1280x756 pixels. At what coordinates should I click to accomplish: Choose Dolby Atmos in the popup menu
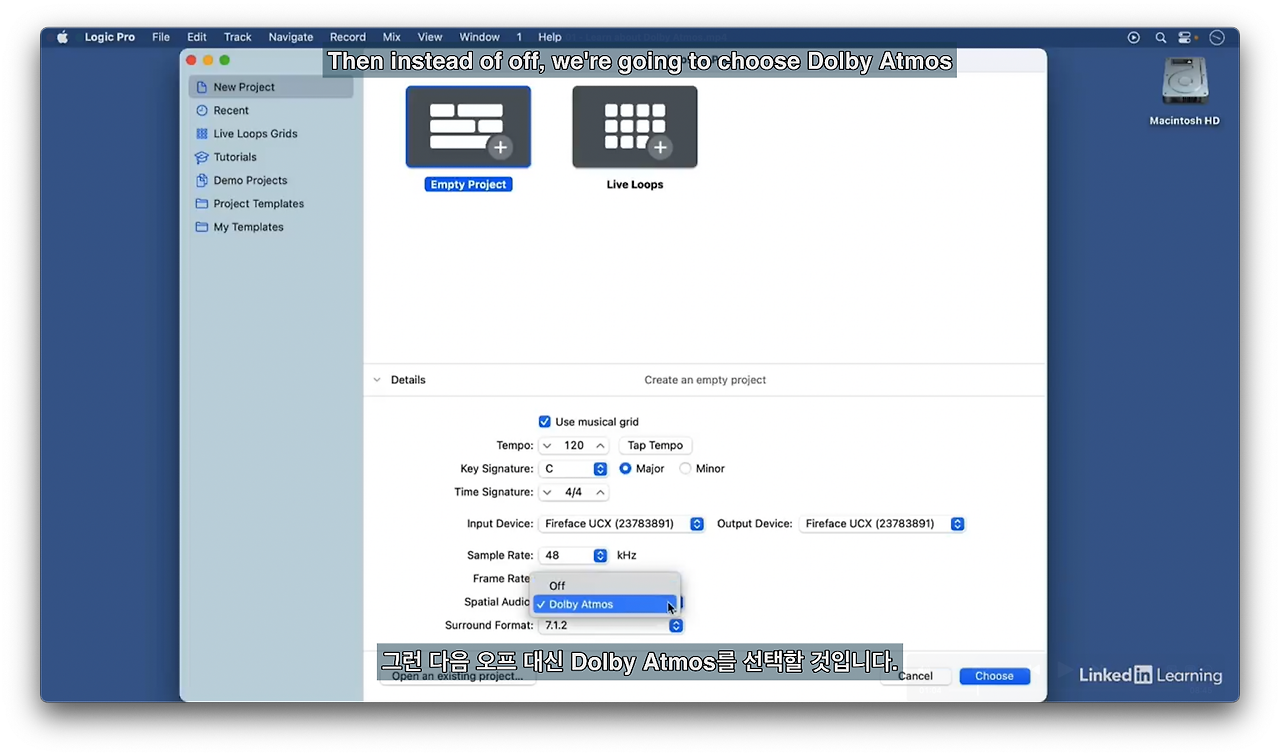(606, 604)
